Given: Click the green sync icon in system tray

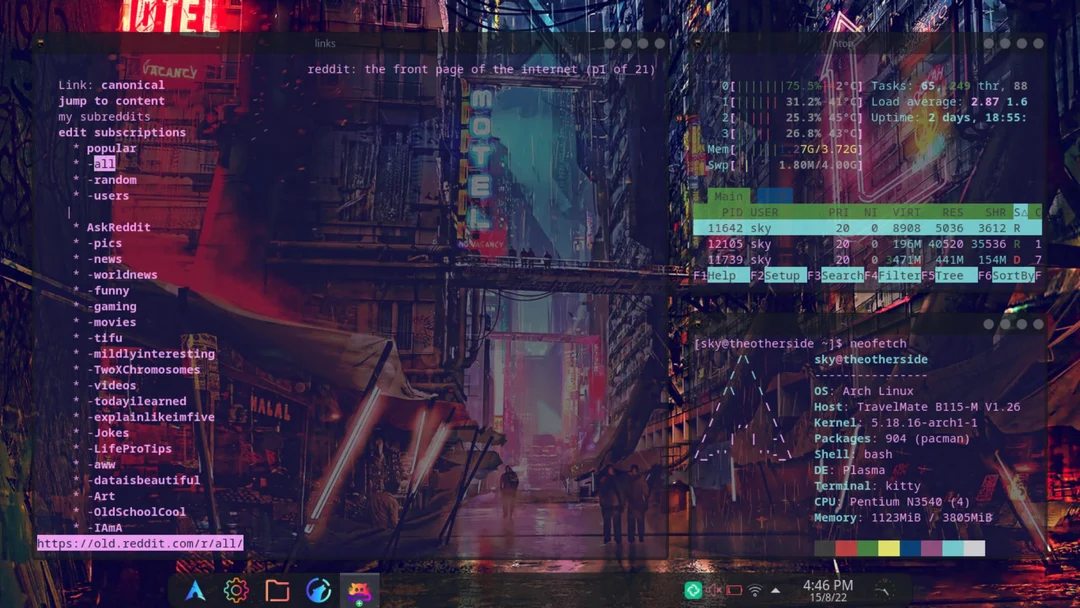Looking at the screenshot, I should tap(693, 590).
